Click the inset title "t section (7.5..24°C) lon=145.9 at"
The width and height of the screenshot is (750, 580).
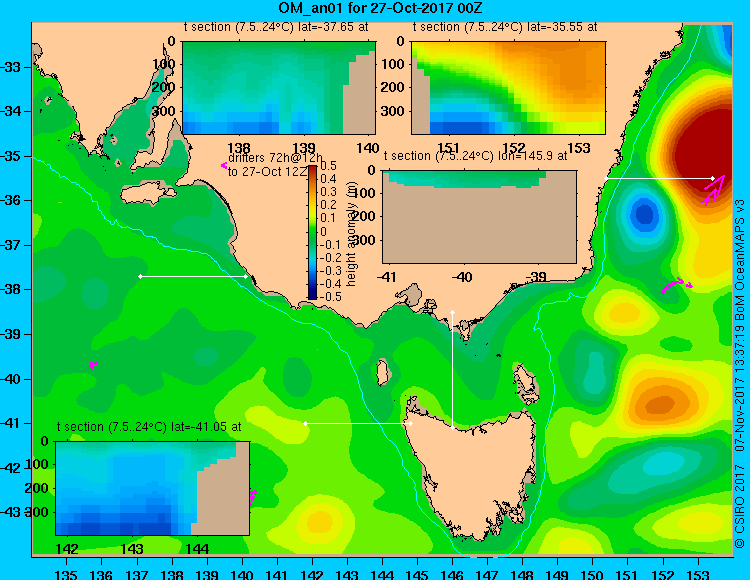[x=475, y=156]
